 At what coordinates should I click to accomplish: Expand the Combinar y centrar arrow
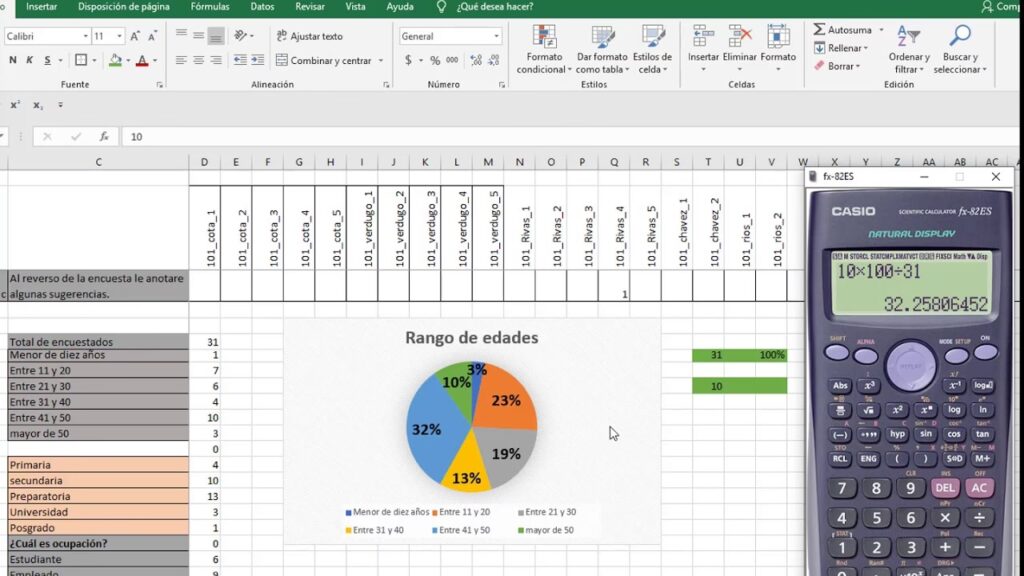(x=381, y=61)
